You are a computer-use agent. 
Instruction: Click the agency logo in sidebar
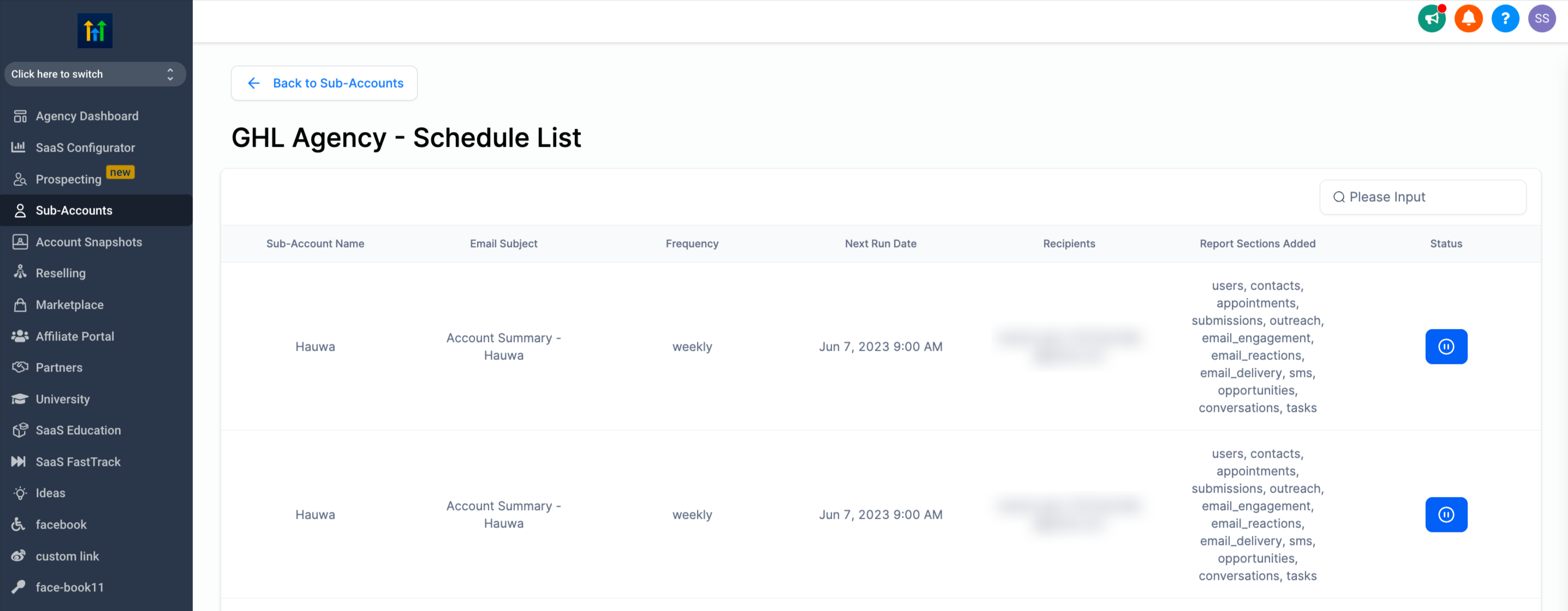(x=95, y=31)
